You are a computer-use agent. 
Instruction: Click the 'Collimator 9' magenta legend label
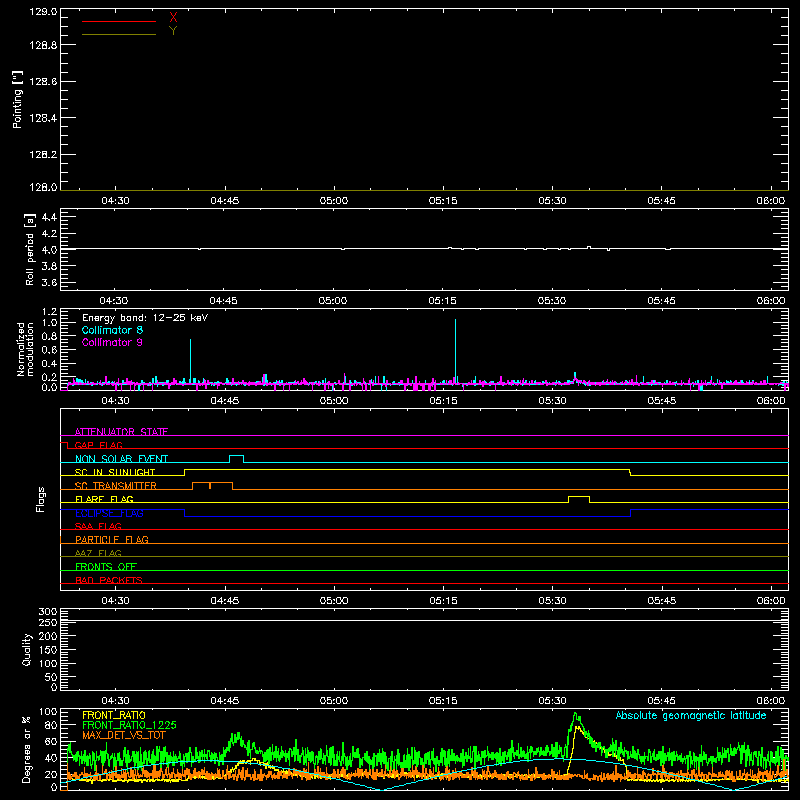click(112, 342)
